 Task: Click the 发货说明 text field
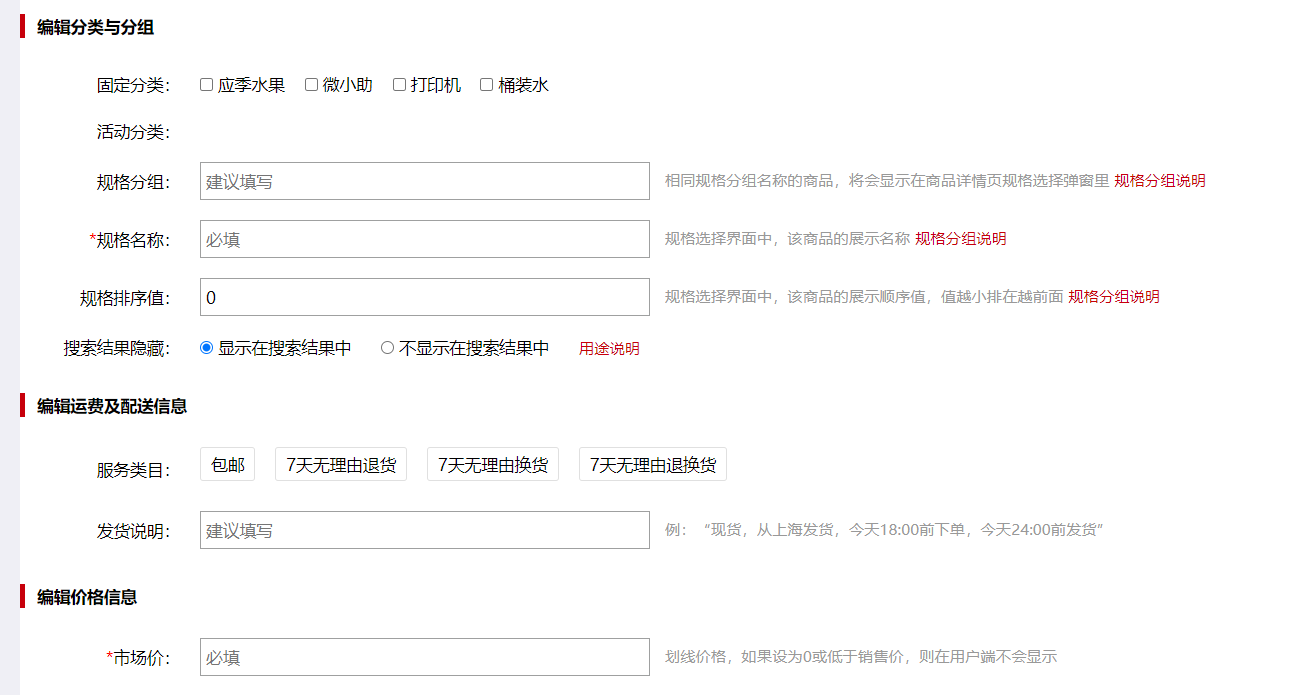tap(424, 530)
